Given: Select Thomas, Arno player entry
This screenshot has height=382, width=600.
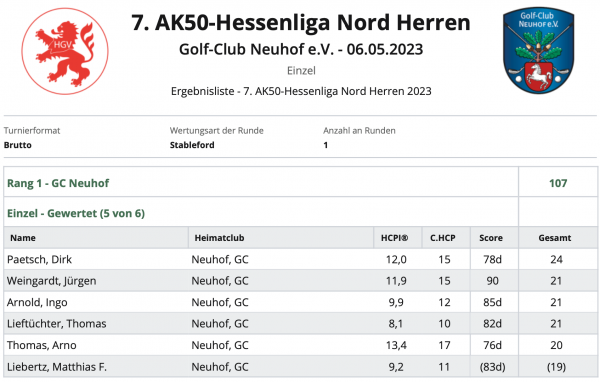Looking at the screenshot, I should tap(42, 345).
